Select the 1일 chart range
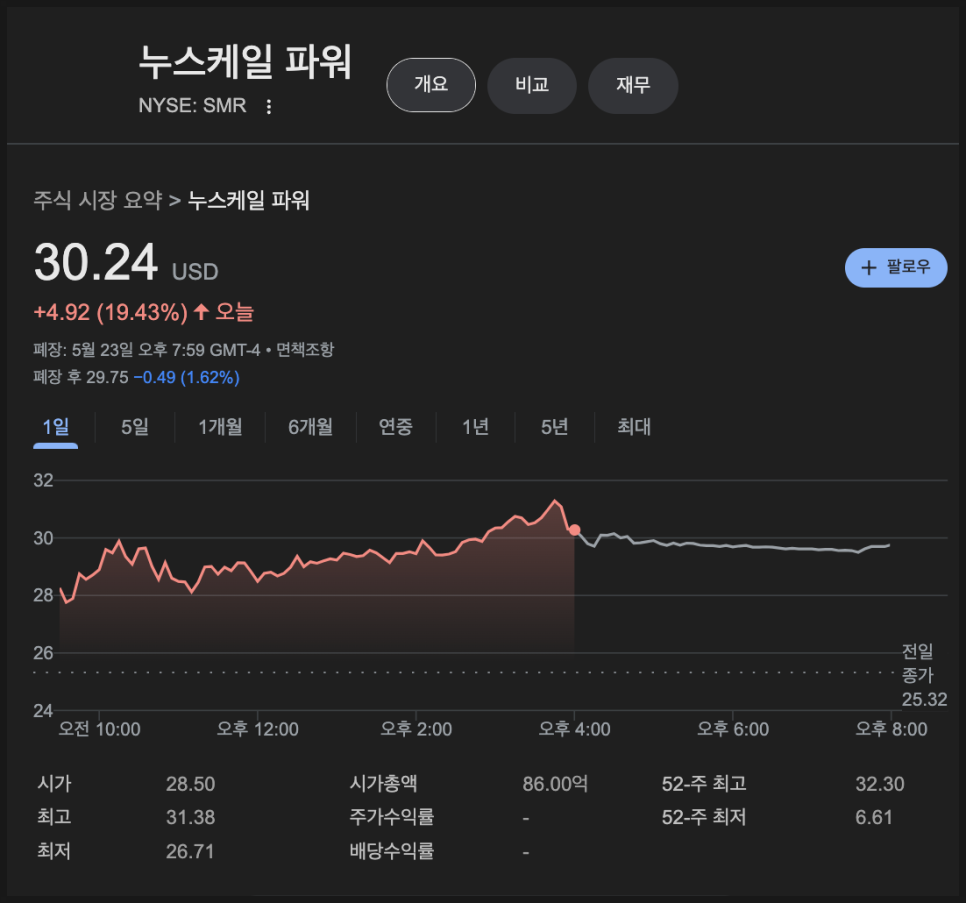The width and height of the screenshot is (966, 903). point(55,427)
